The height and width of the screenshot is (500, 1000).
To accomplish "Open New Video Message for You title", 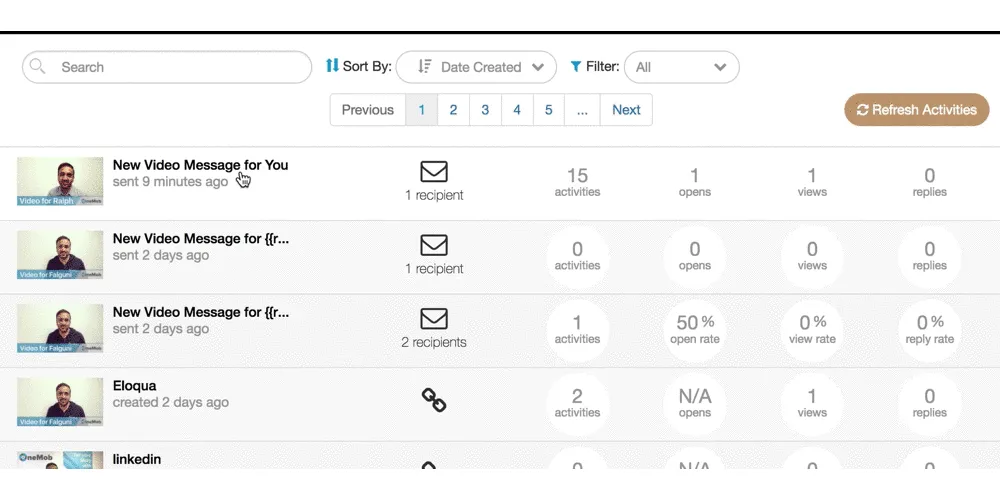I will tap(200, 165).
